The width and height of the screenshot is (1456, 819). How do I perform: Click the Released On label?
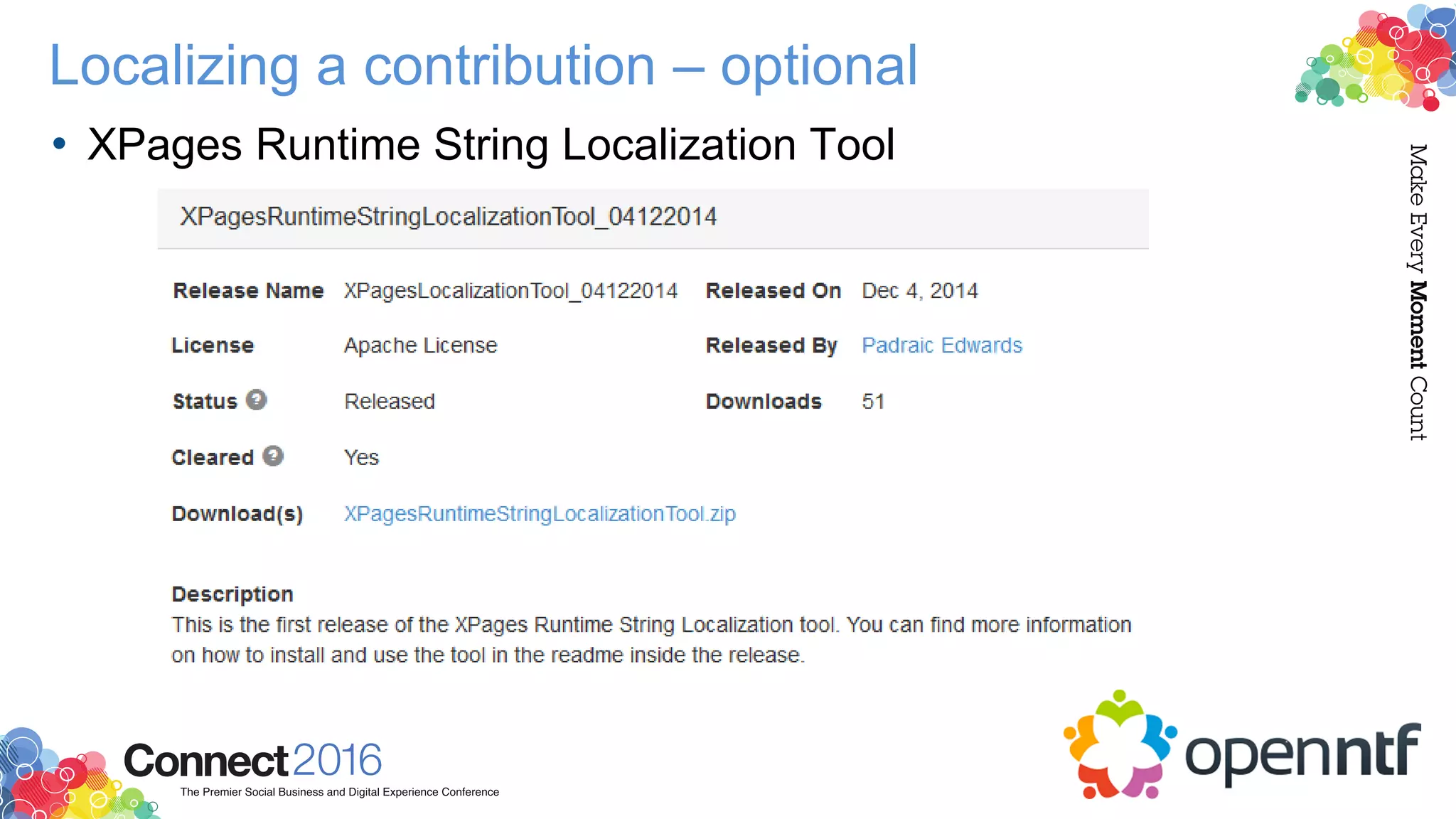(x=773, y=291)
